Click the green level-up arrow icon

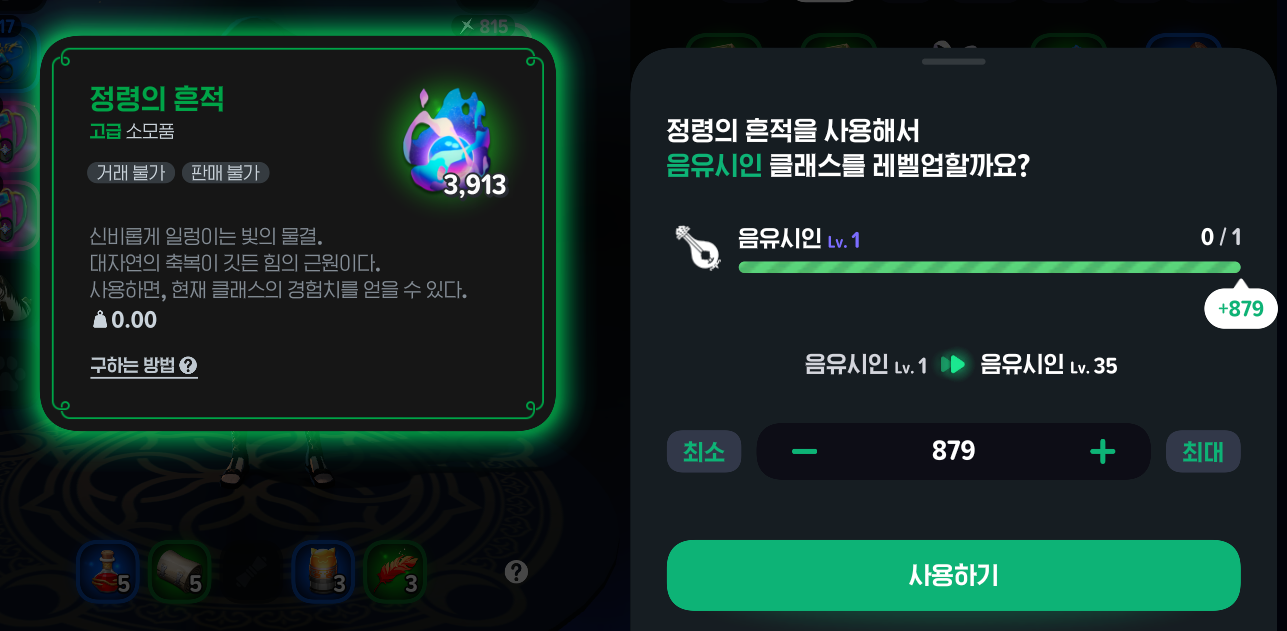[954, 365]
